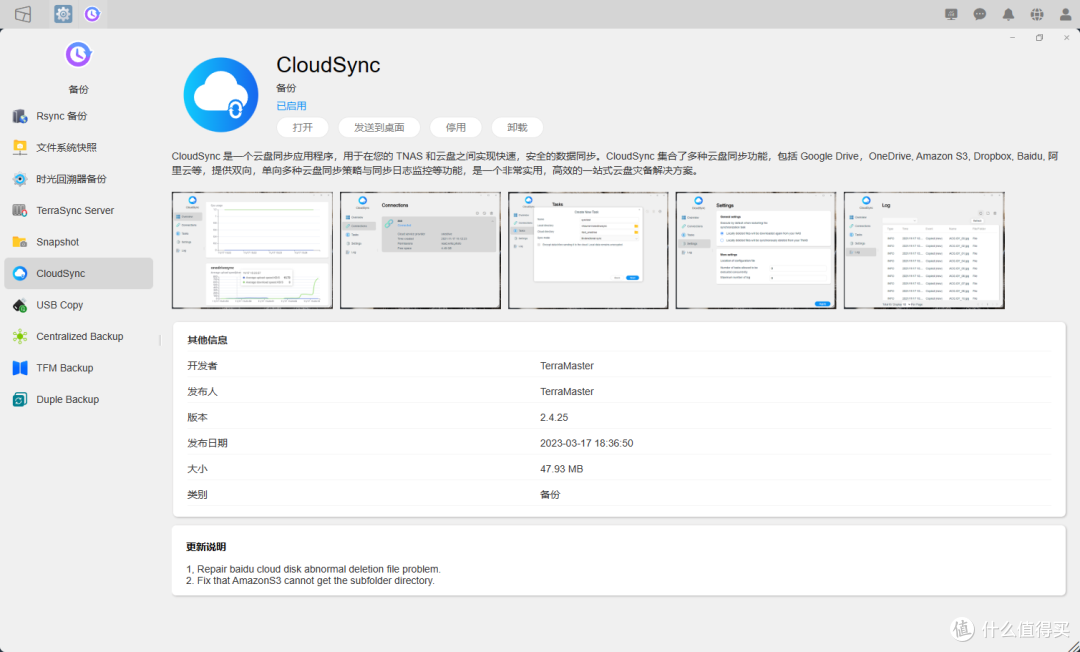
Task: Select TFM Backup in the sidebar
Action: [79, 368]
